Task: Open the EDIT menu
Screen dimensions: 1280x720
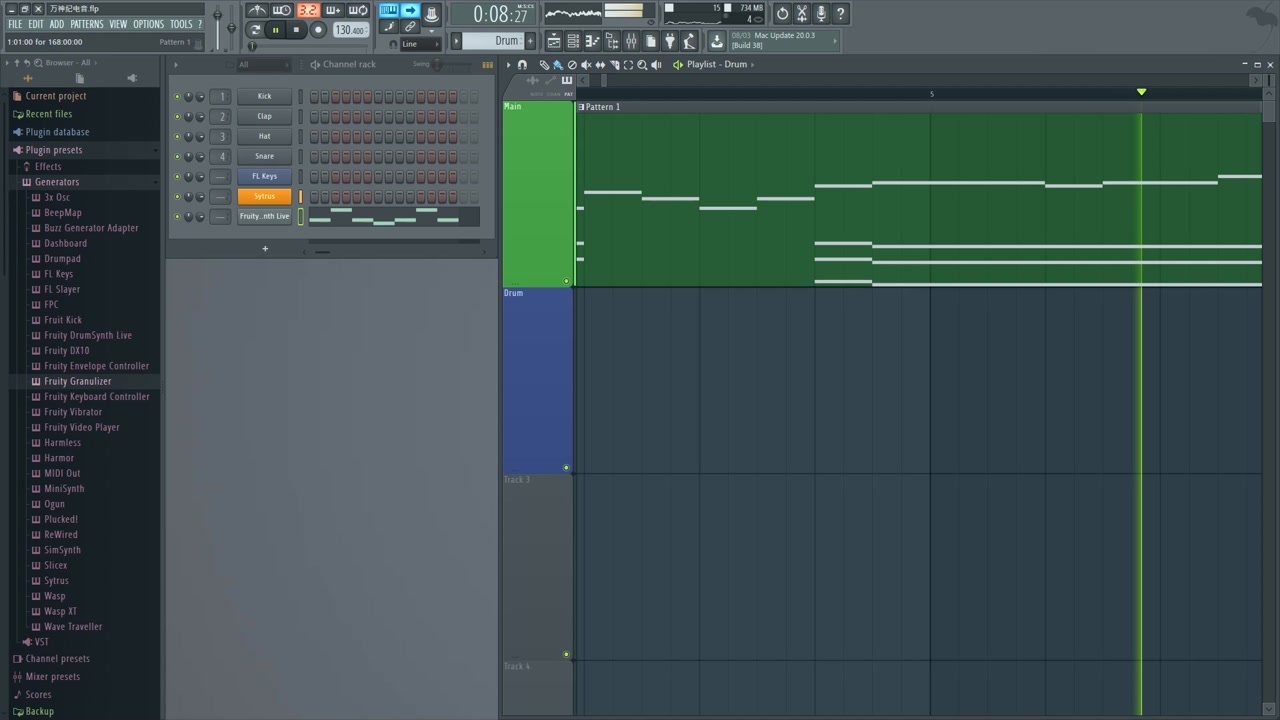Action: point(36,24)
